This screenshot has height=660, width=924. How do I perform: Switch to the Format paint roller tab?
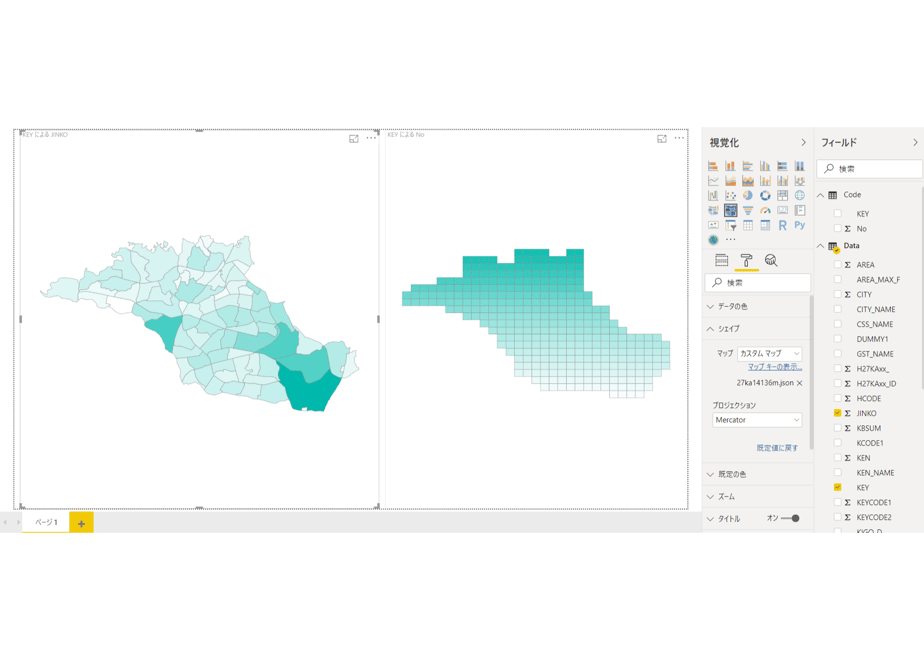pyautogui.click(x=746, y=260)
